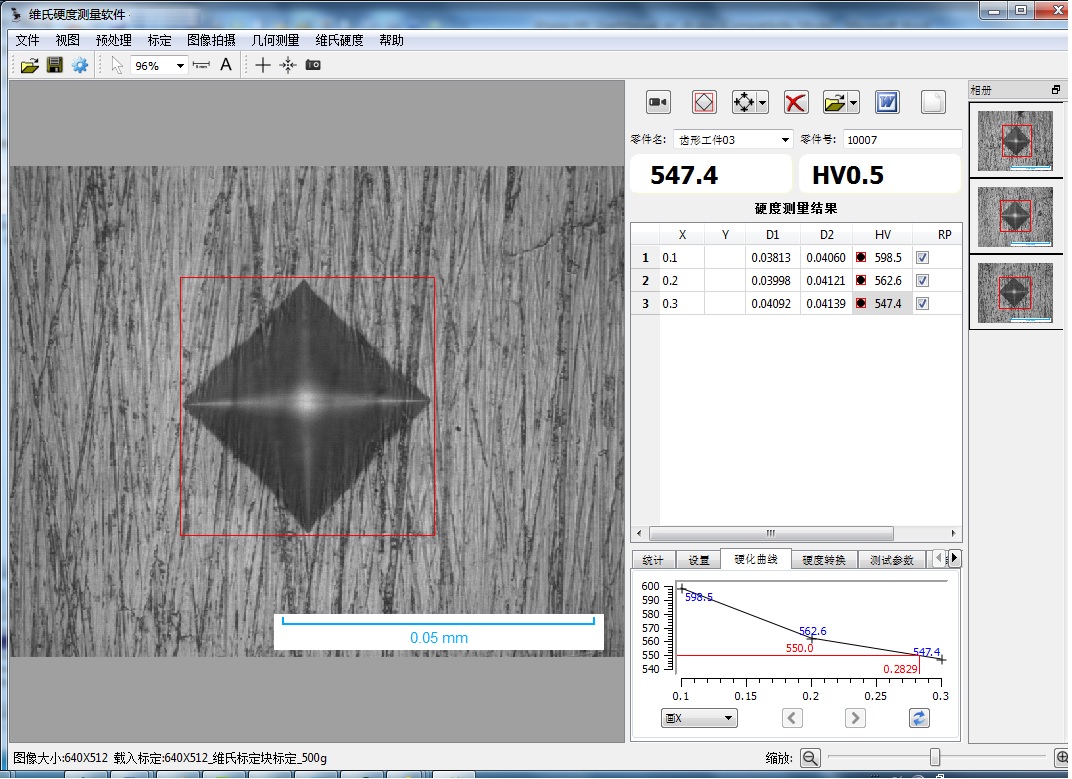Uncheck RP checkbox in row 1
Screen dimensions: 1072x779
pos(922,257)
